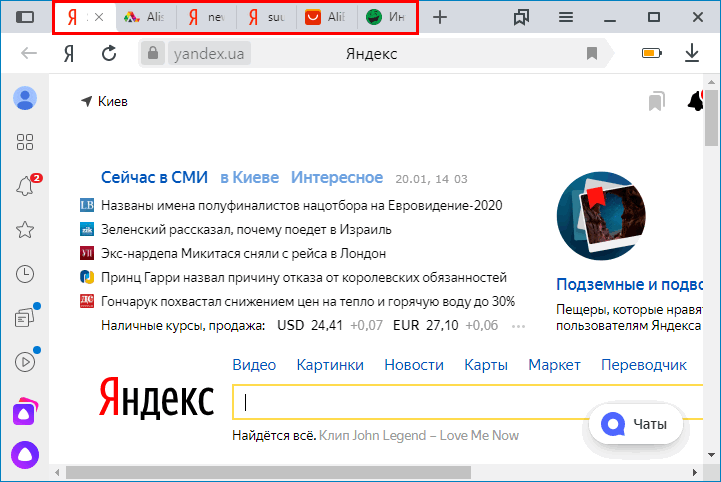Open the Сейчас в СМИ news heading
This screenshot has height=482, width=721.
tap(154, 178)
